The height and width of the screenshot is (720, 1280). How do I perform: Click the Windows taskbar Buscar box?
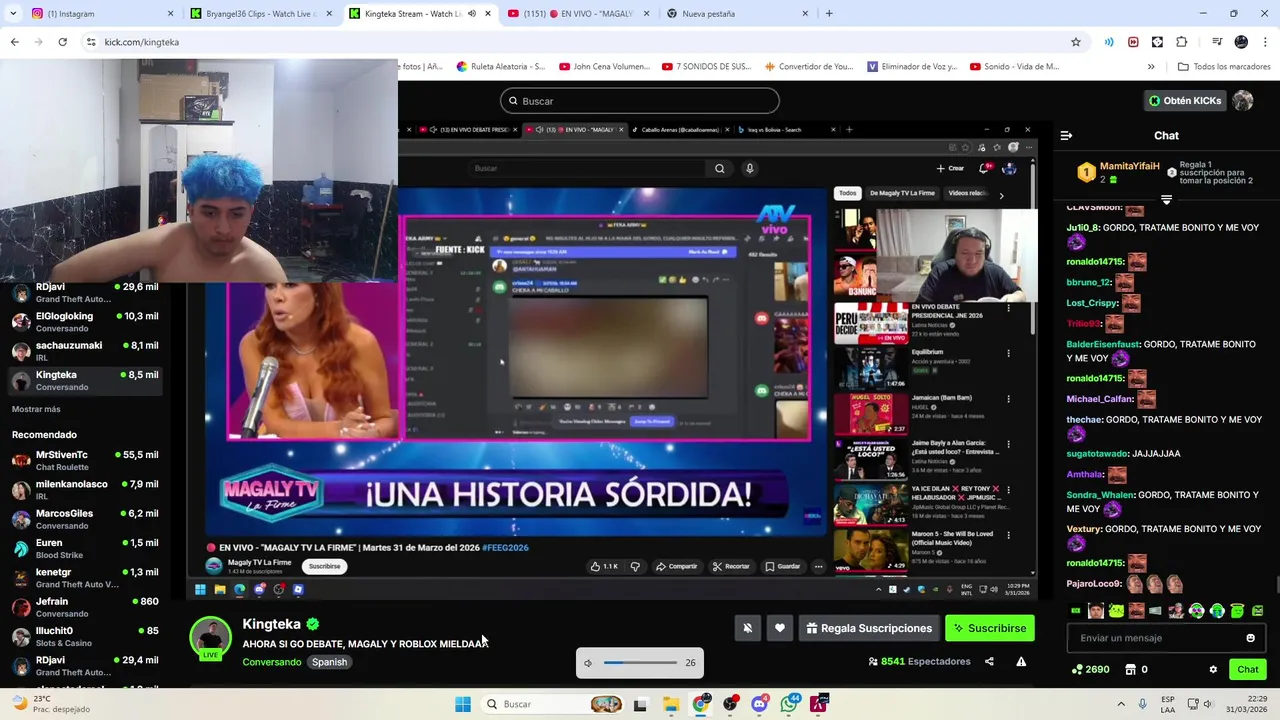coord(552,704)
